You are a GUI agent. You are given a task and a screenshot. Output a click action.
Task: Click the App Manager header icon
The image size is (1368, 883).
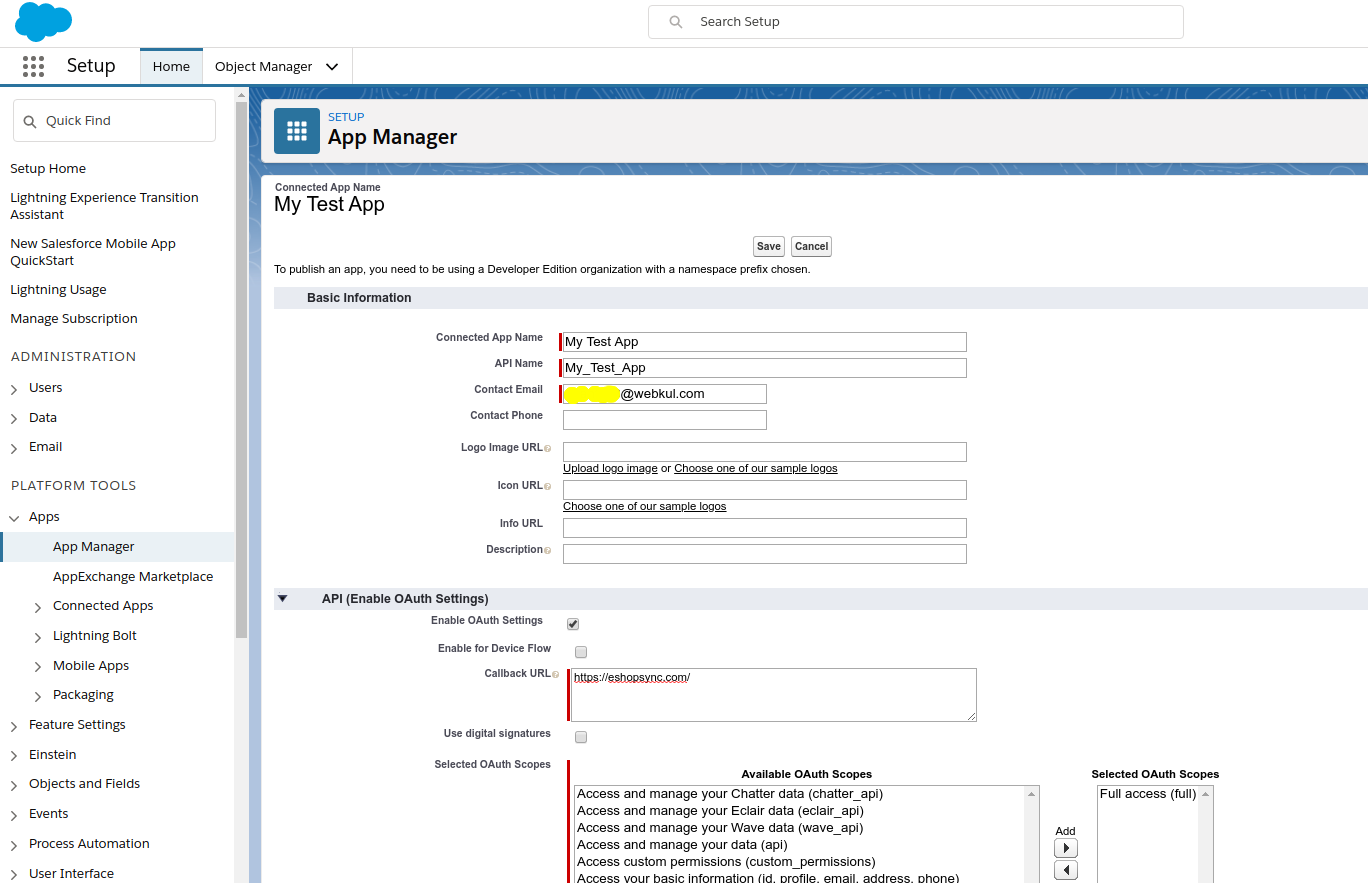click(x=297, y=131)
